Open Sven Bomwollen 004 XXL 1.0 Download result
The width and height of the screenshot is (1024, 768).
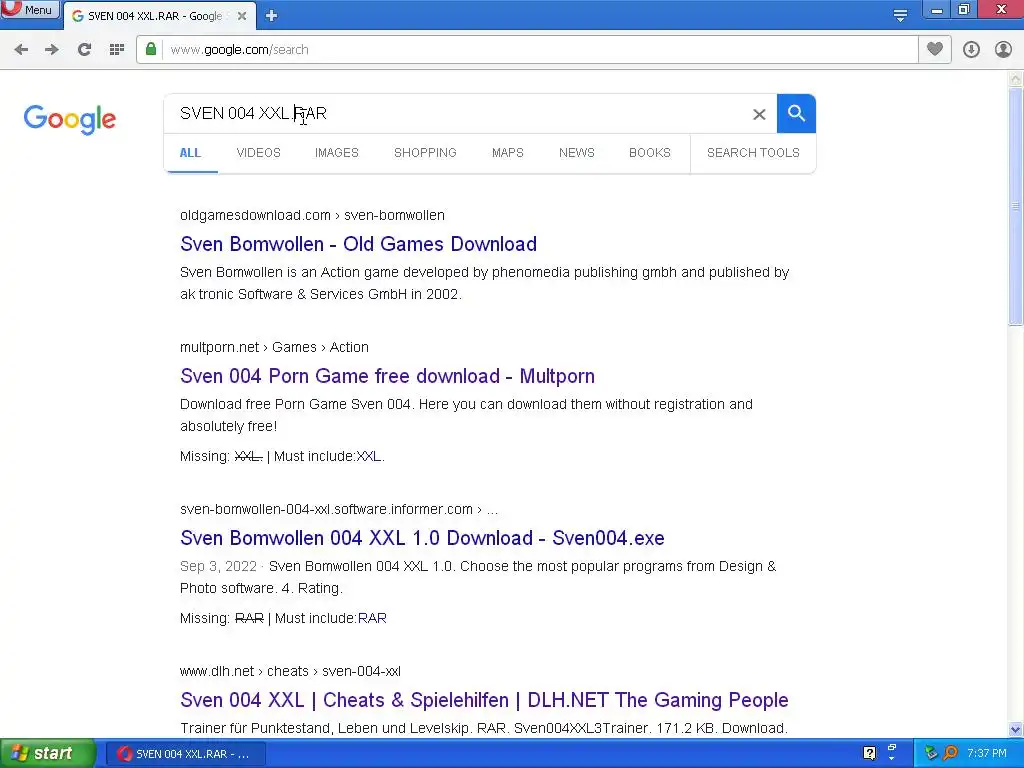422,538
